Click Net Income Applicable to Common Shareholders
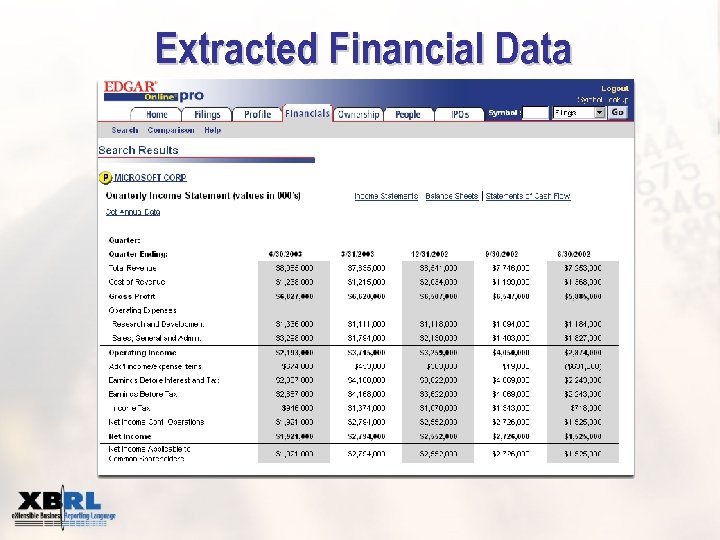The width and height of the screenshot is (720, 540). coord(149,454)
